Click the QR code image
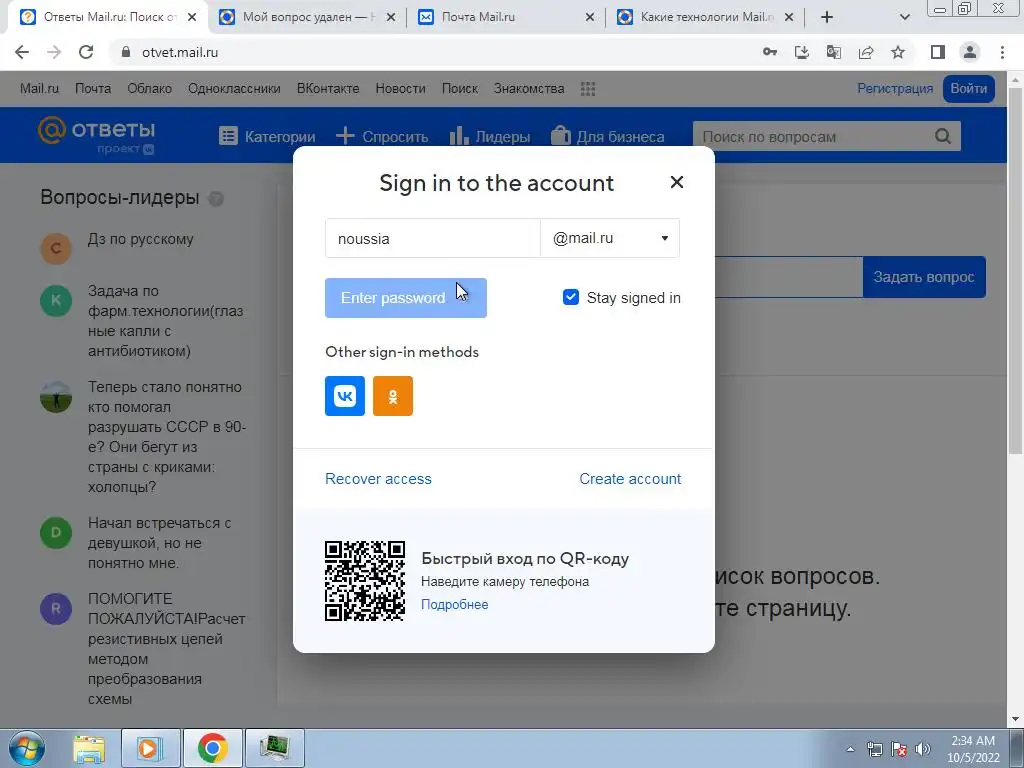Viewport: 1024px width, 768px height. coord(365,581)
